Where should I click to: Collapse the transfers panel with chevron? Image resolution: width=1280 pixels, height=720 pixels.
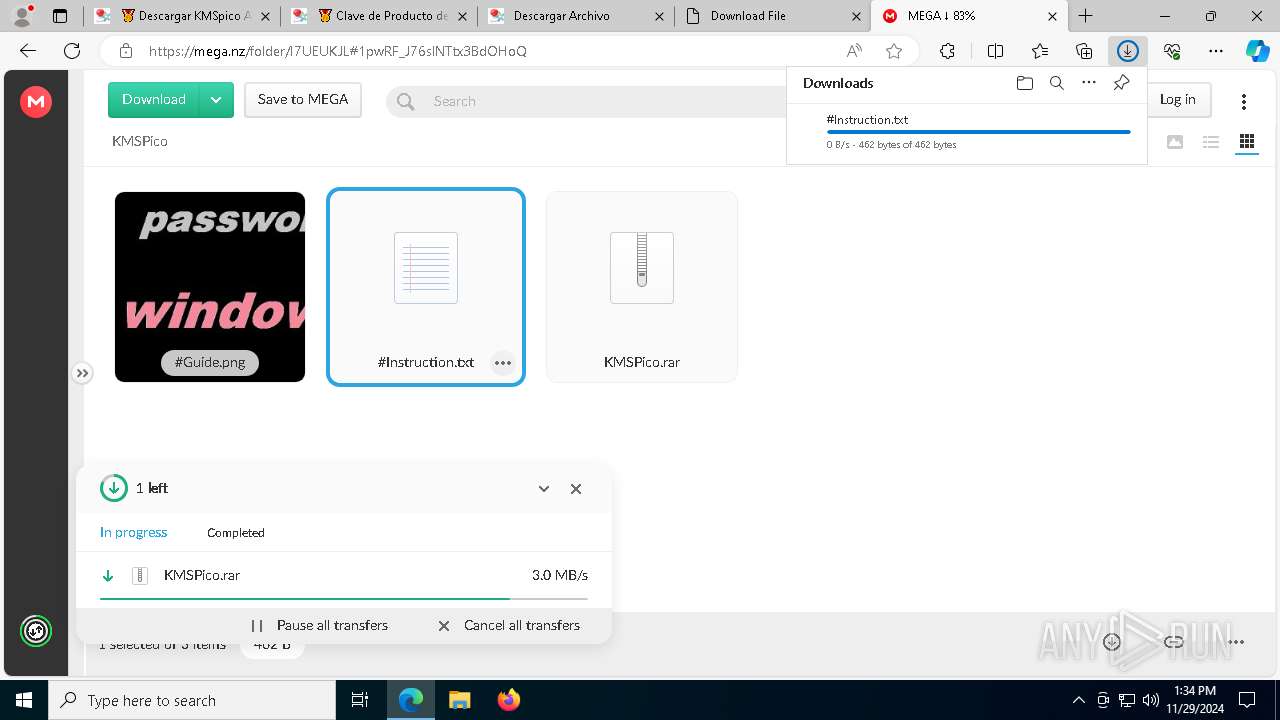[544, 489]
